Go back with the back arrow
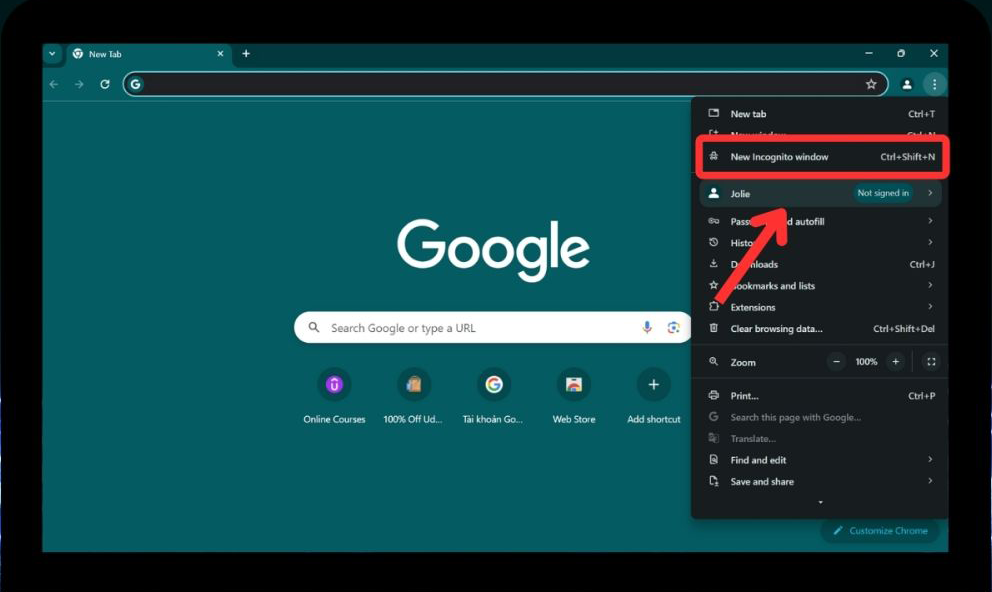Viewport: 992px width, 592px height. pyautogui.click(x=54, y=84)
